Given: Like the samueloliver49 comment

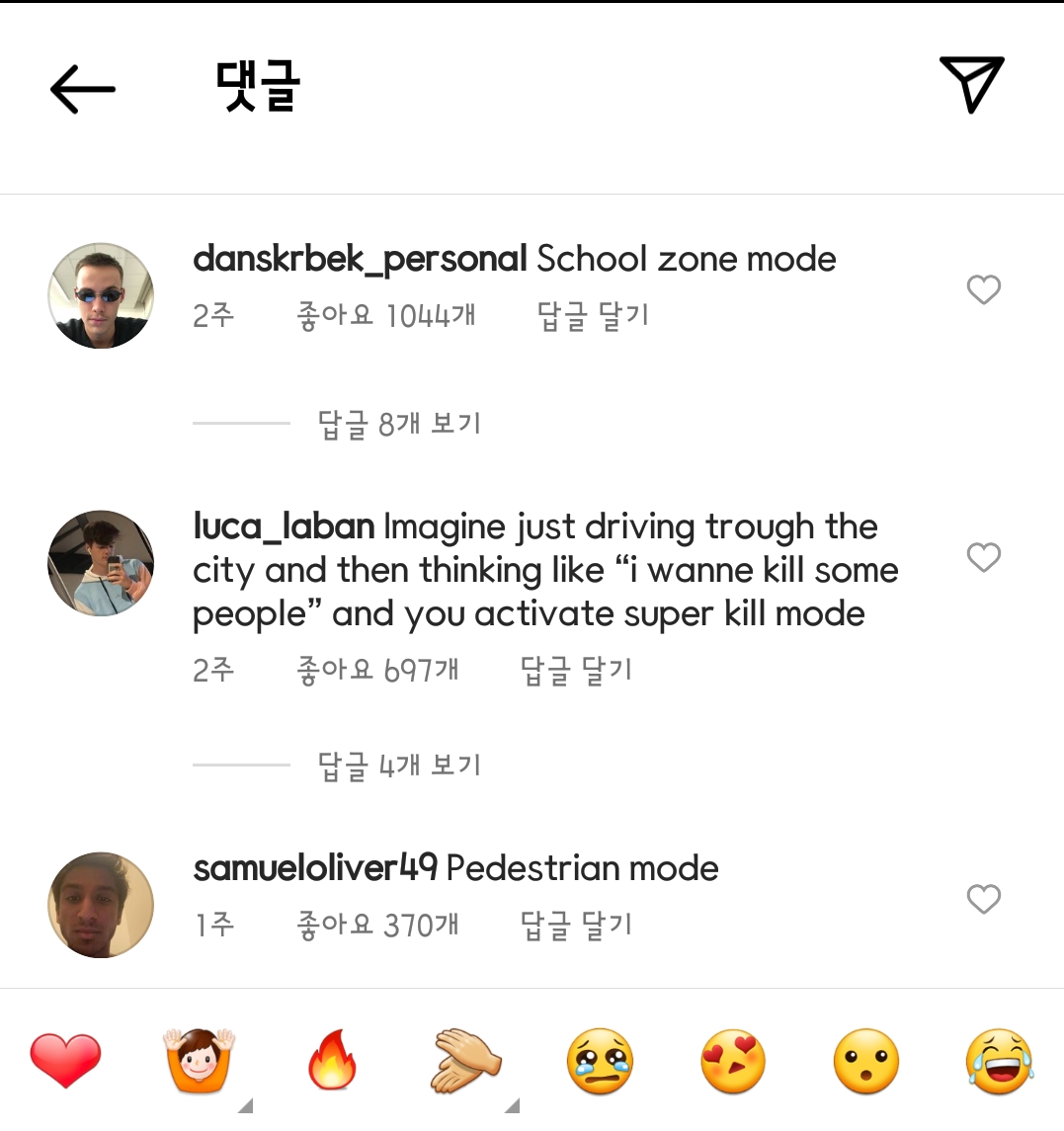Looking at the screenshot, I should [x=983, y=899].
